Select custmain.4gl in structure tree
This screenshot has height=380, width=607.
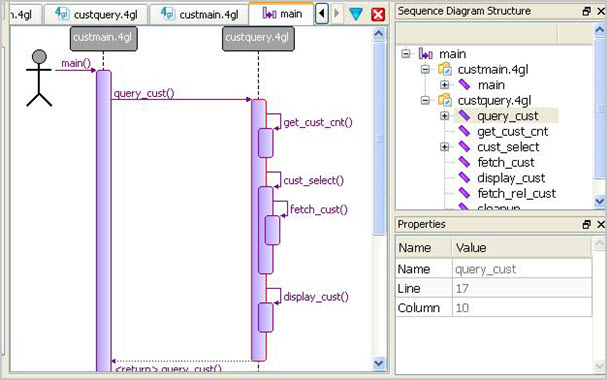tap(493, 70)
